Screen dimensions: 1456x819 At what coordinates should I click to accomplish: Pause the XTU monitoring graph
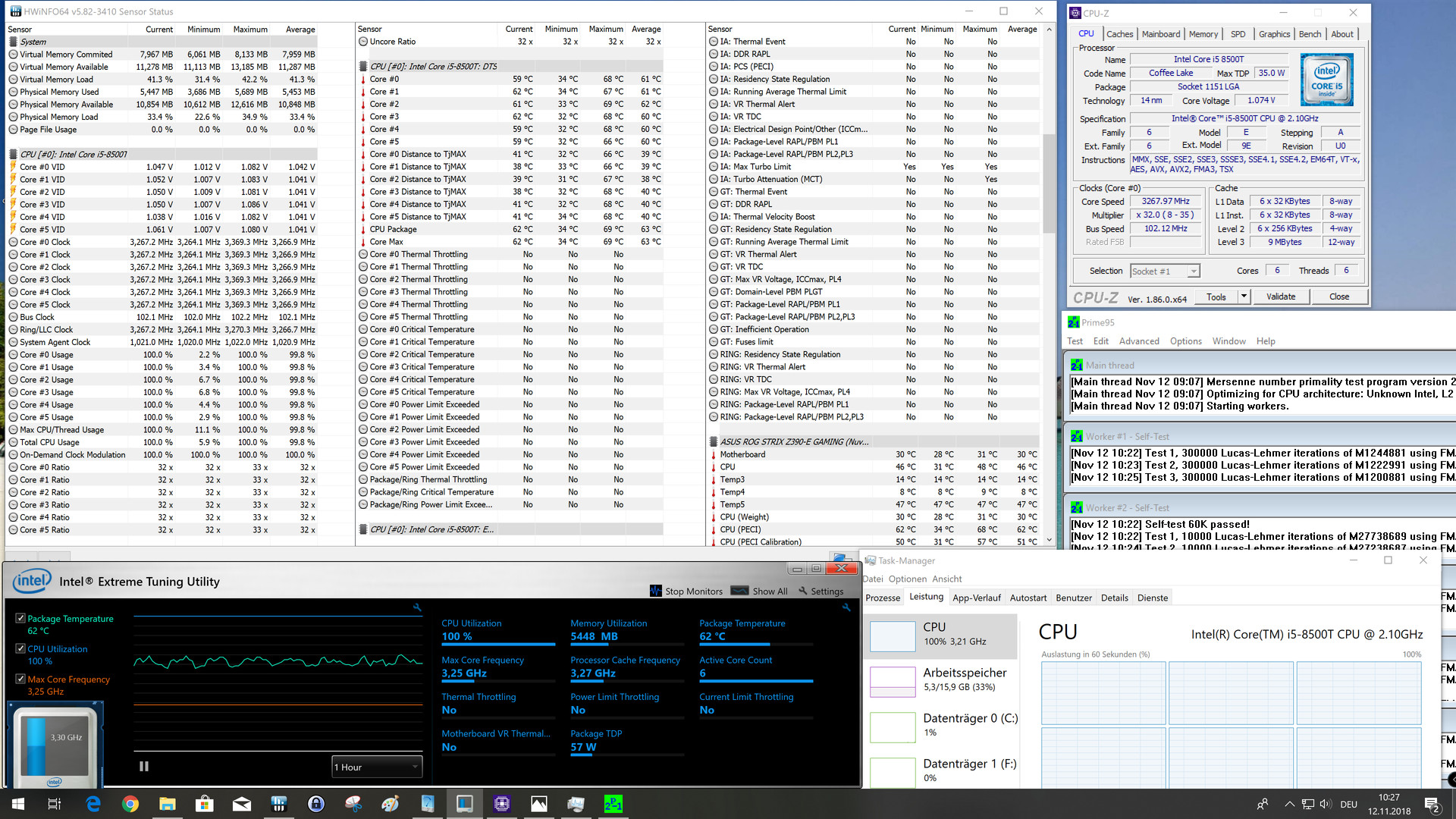144,767
